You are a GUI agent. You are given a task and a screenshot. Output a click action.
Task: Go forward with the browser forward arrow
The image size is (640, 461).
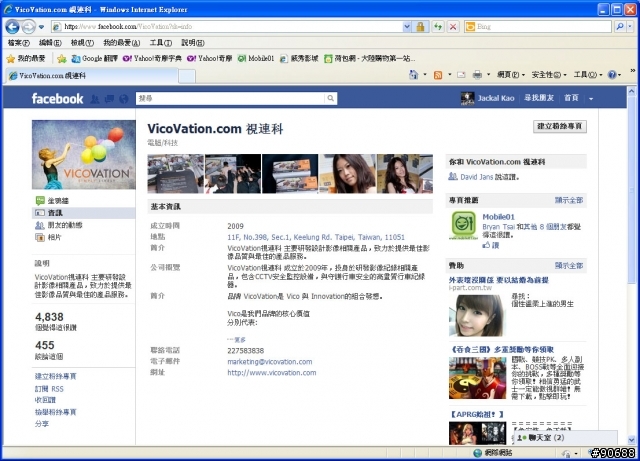[29, 27]
